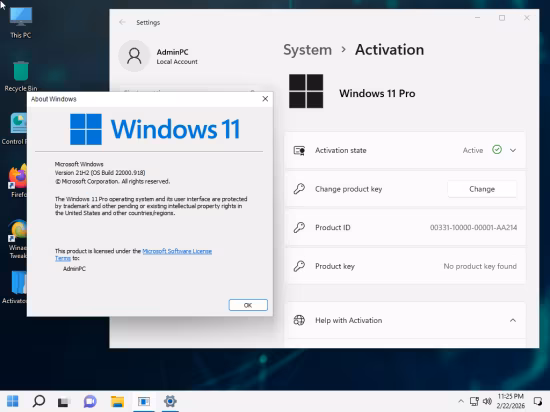Screen dimensions: 550x412
Task: Click the Version 21H2 OS Build line
Action: (x=100, y=173)
